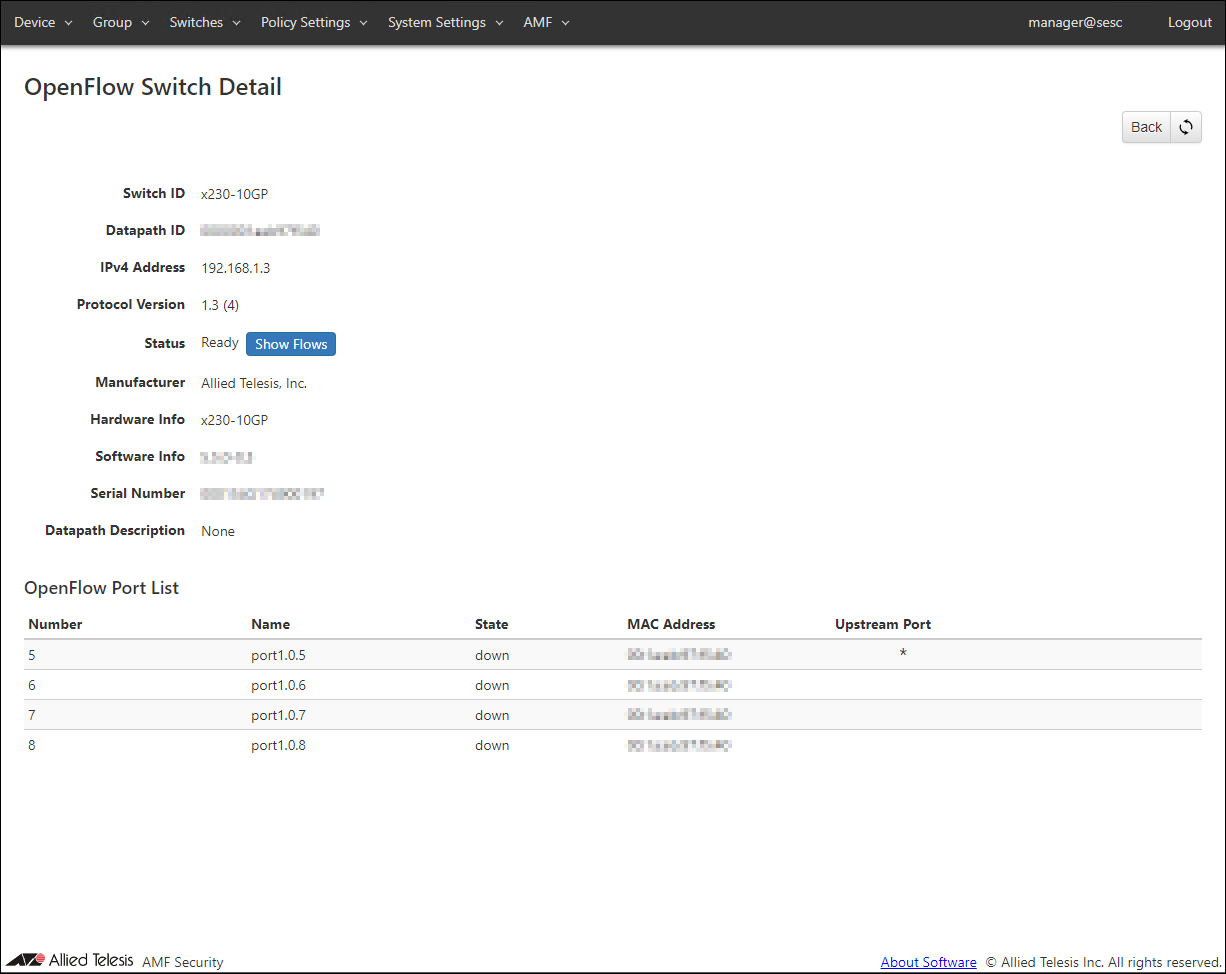Click the upstream port asterisk for port 5
Screen dimensions: 1226x974
(x=903, y=655)
